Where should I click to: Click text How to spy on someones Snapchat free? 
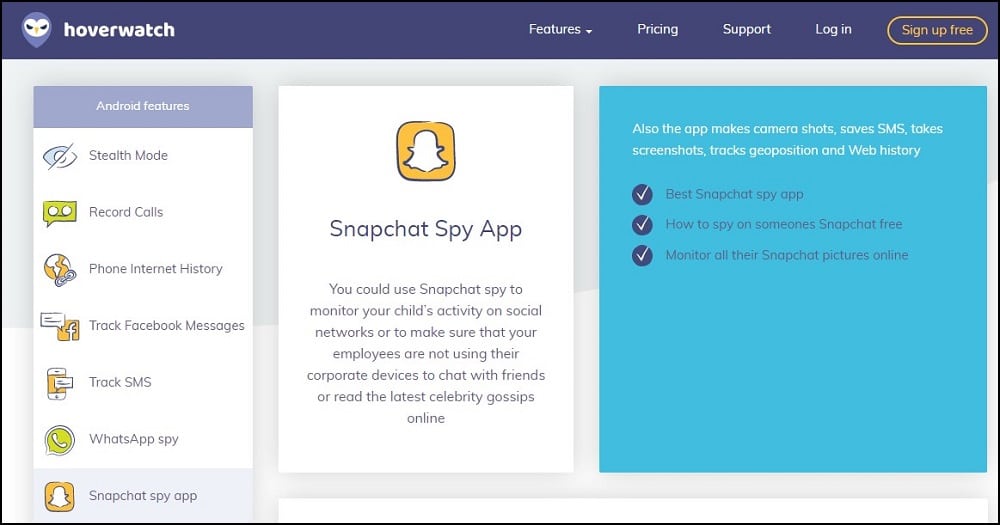point(784,225)
